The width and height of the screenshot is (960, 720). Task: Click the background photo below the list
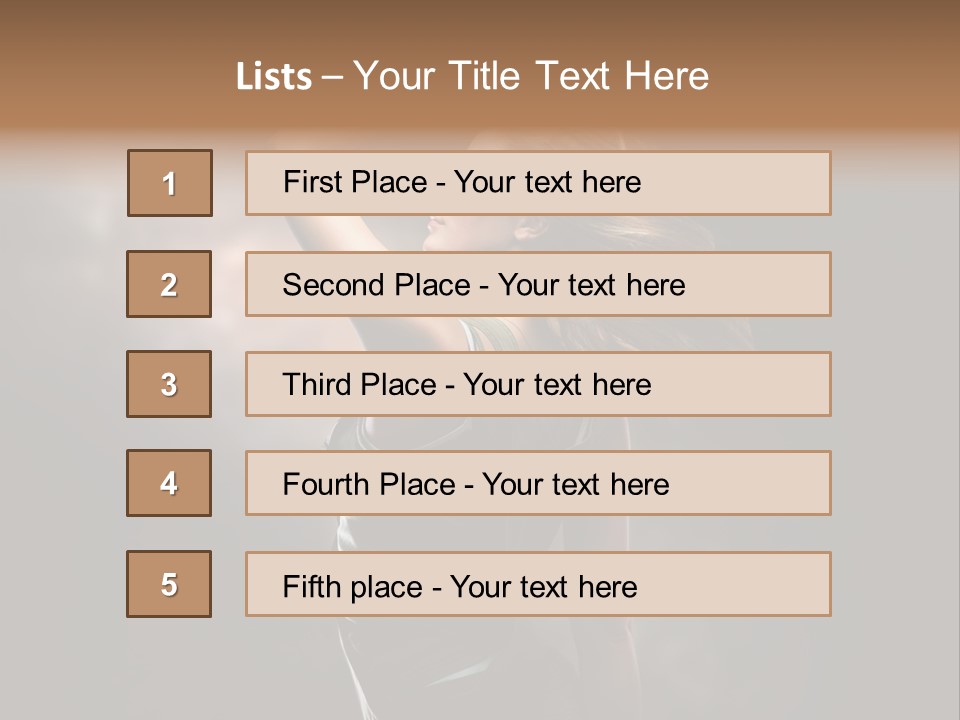pos(480,670)
